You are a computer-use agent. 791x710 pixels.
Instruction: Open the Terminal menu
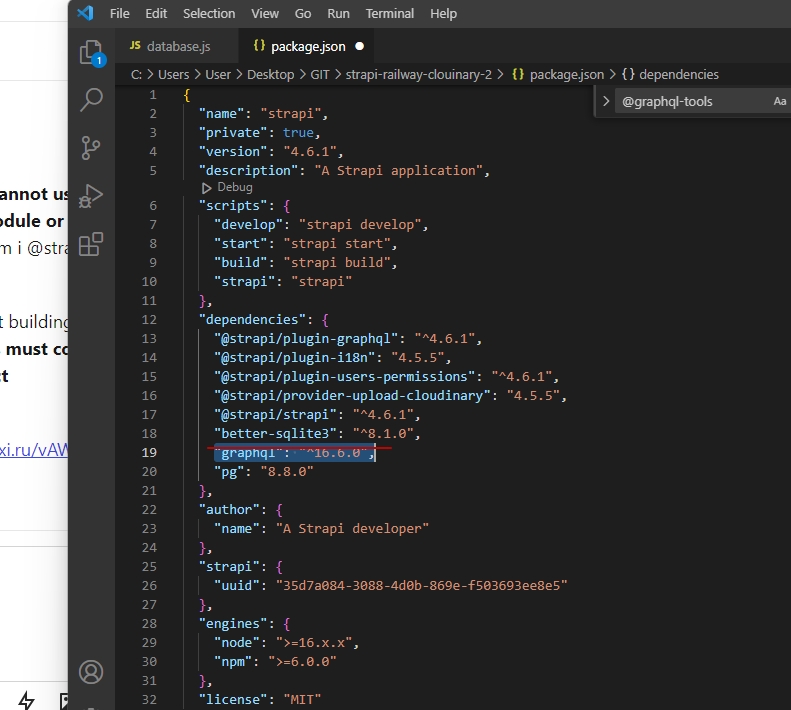click(x=389, y=13)
